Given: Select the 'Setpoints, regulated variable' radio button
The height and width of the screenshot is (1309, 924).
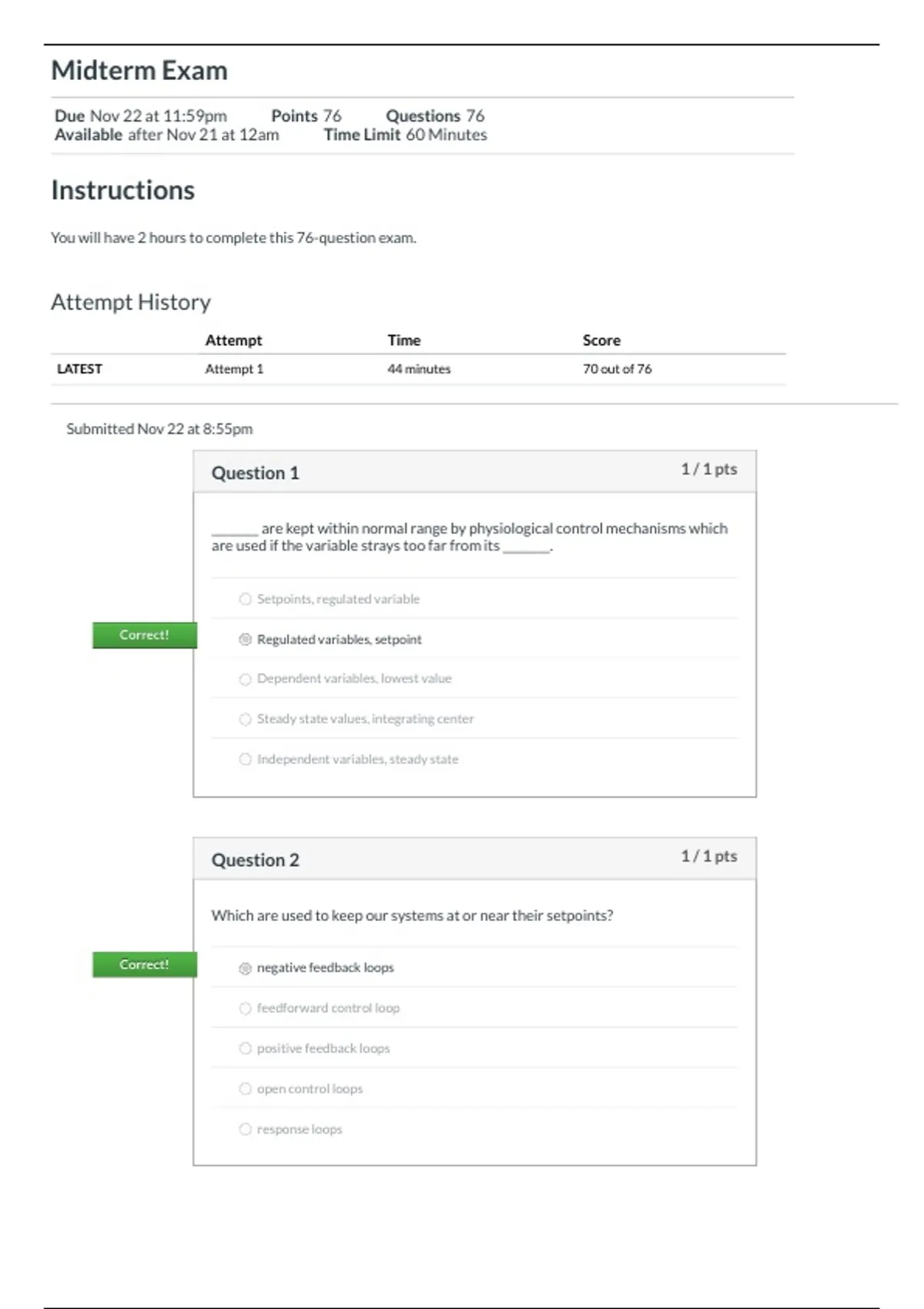Looking at the screenshot, I should pos(245,599).
